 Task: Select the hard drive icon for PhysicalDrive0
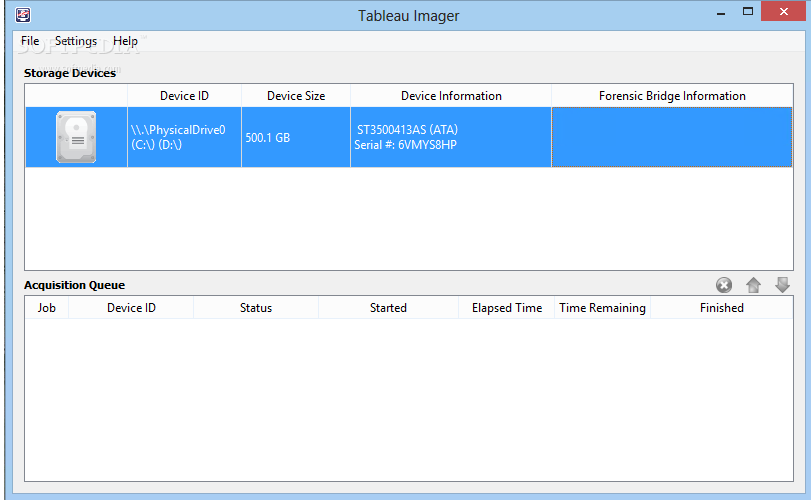pyautogui.click(x=76, y=137)
